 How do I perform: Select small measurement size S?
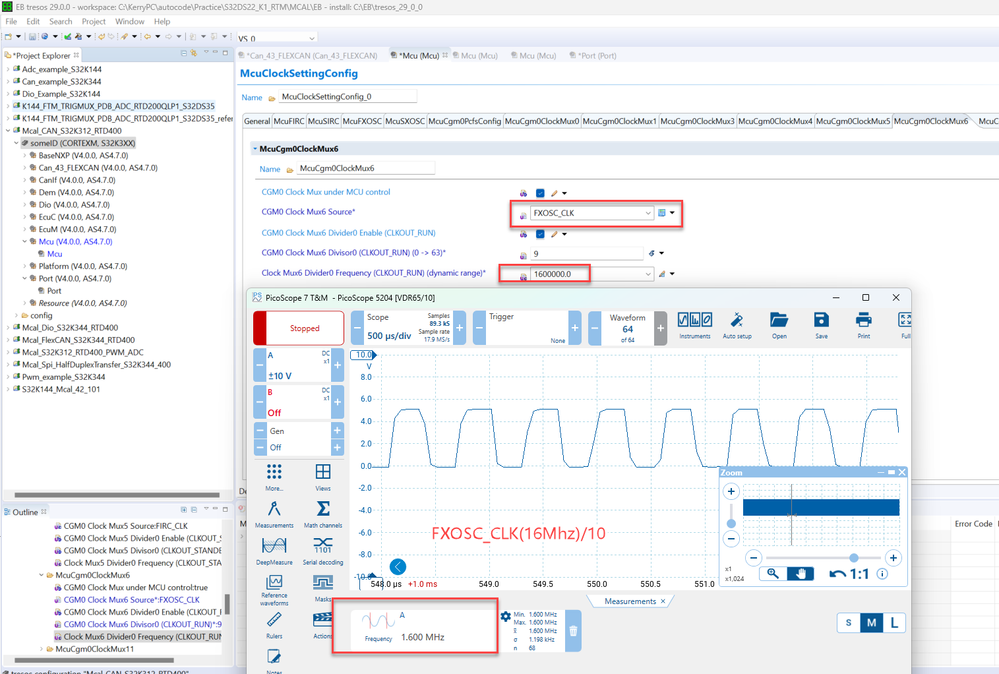tap(848, 622)
